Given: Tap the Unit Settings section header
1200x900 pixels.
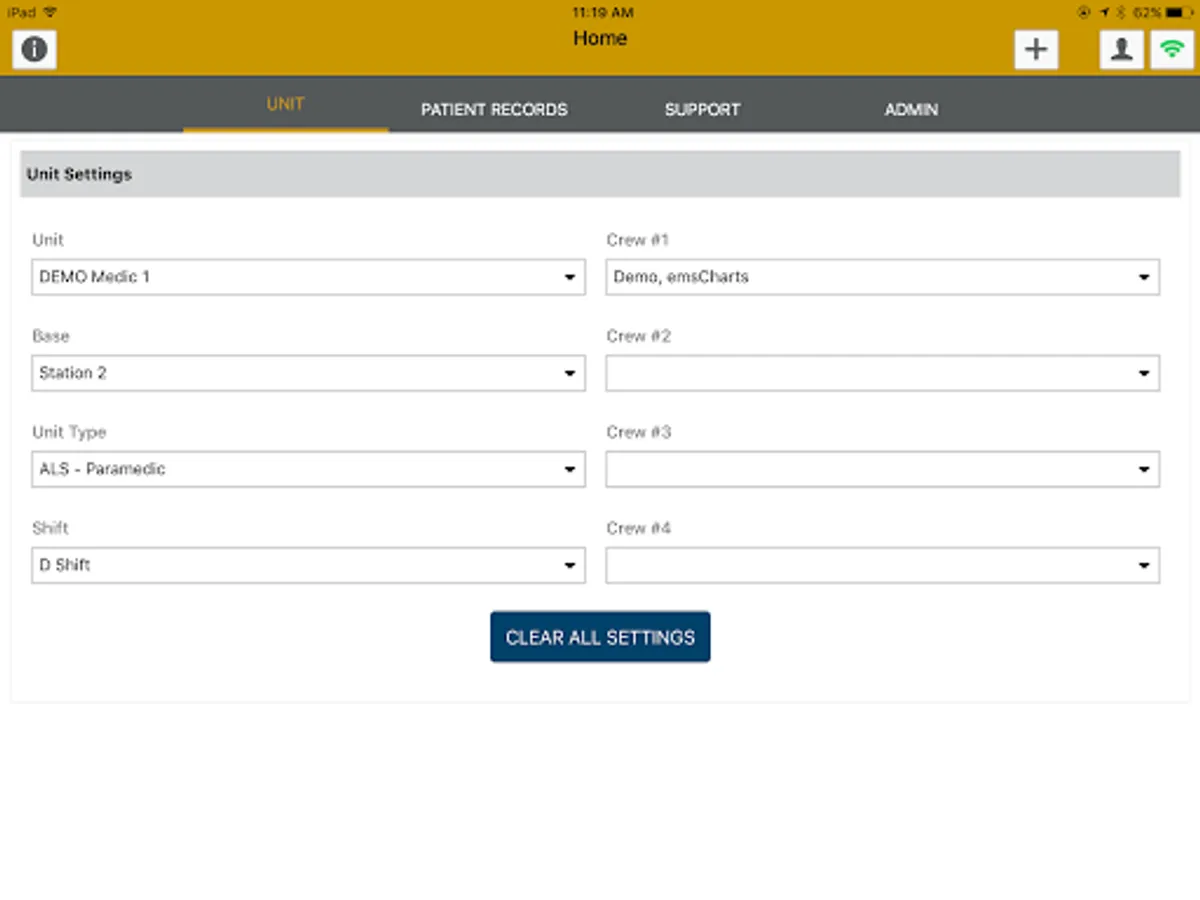Looking at the screenshot, I should point(600,174).
